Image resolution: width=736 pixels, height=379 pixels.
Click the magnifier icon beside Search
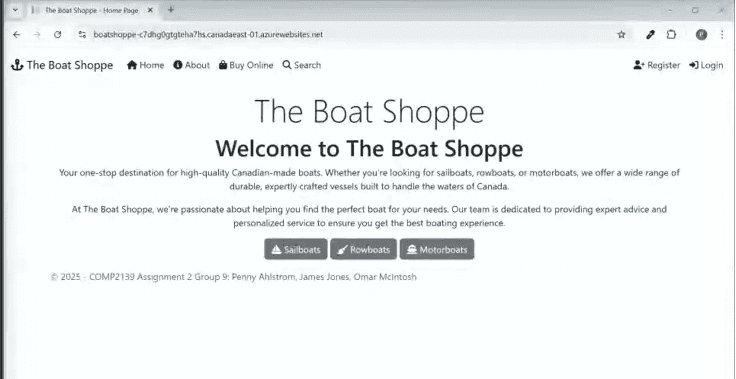coord(287,65)
